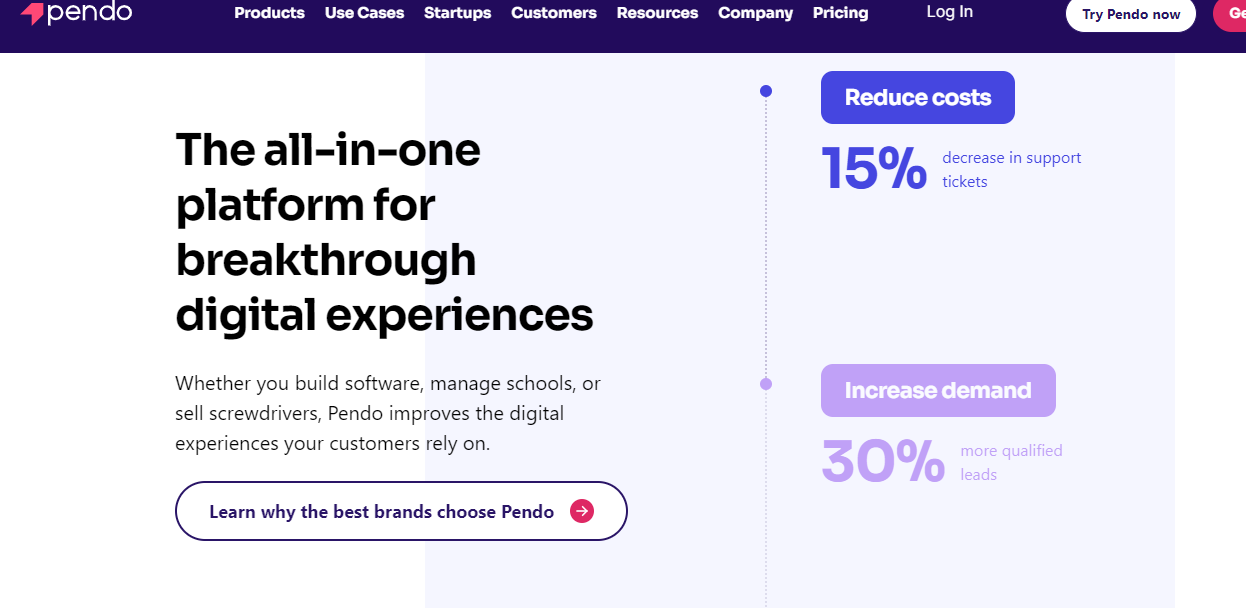Image resolution: width=1246 pixels, height=608 pixels.
Task: Select the 'Reduce costs' pill badge
Action: pyautogui.click(x=917, y=97)
